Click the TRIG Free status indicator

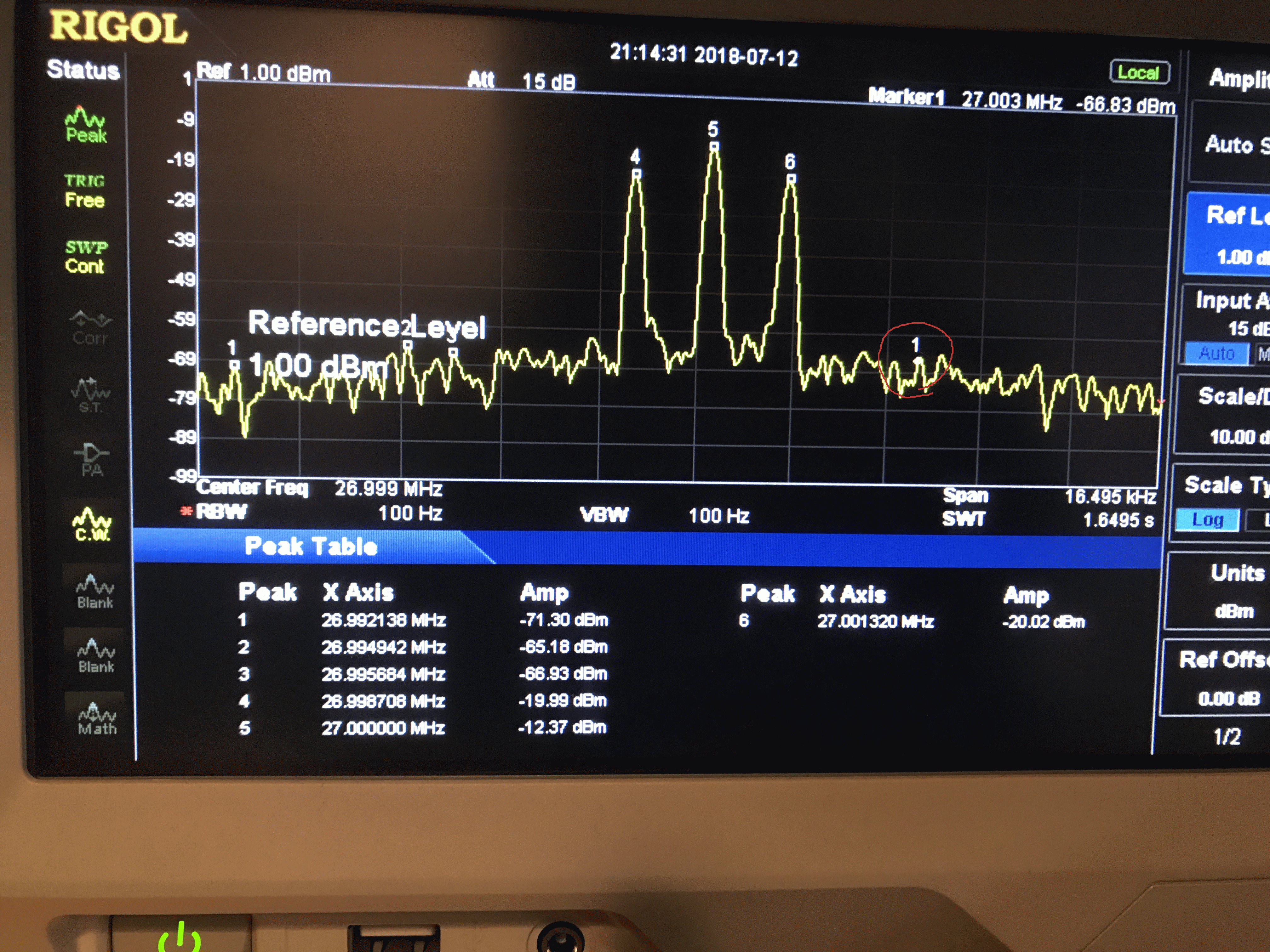pos(84,190)
